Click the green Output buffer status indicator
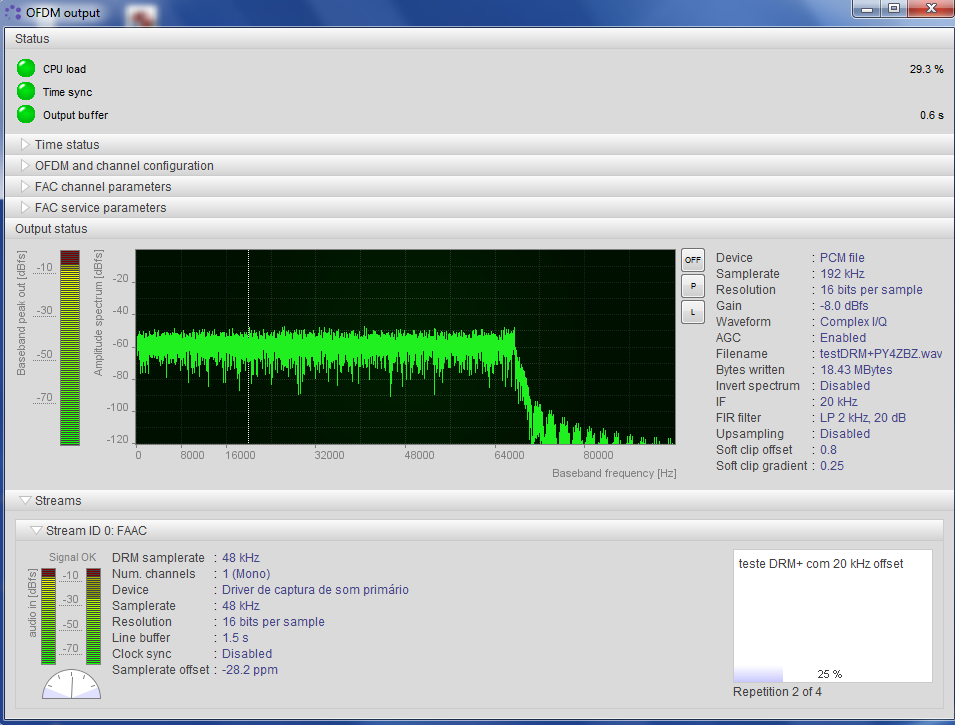The width and height of the screenshot is (955, 725). (26, 115)
